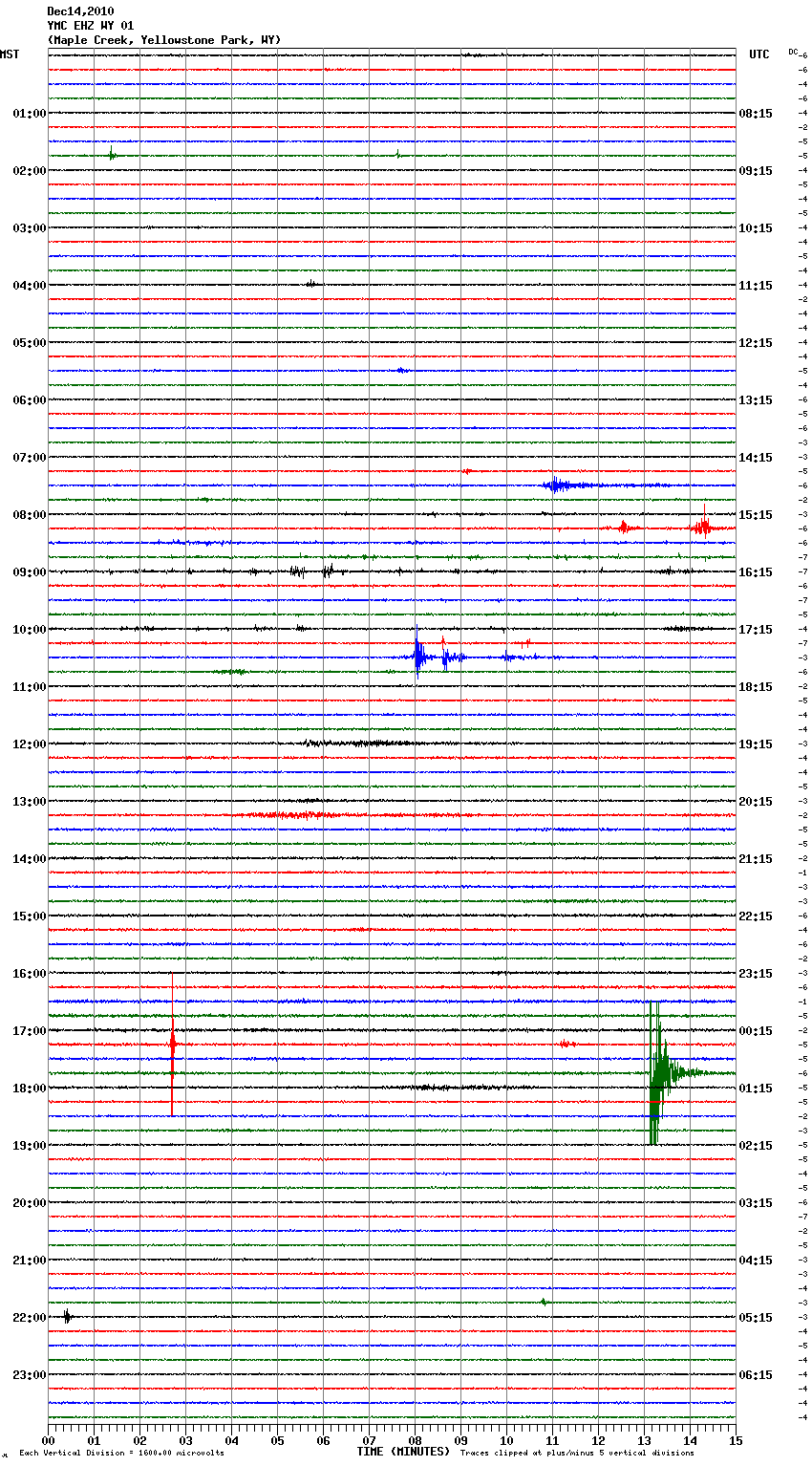The width and height of the screenshot is (812, 1466).
Task: Select the 19:00 MST time label
Action: coord(30,1146)
